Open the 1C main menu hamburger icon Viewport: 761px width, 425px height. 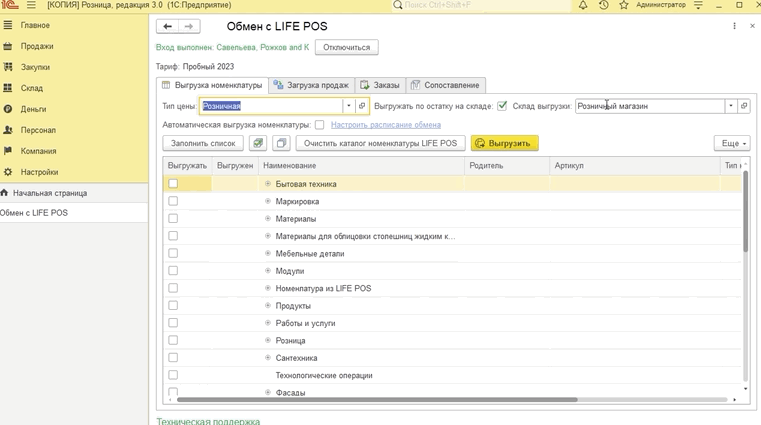point(31,5)
